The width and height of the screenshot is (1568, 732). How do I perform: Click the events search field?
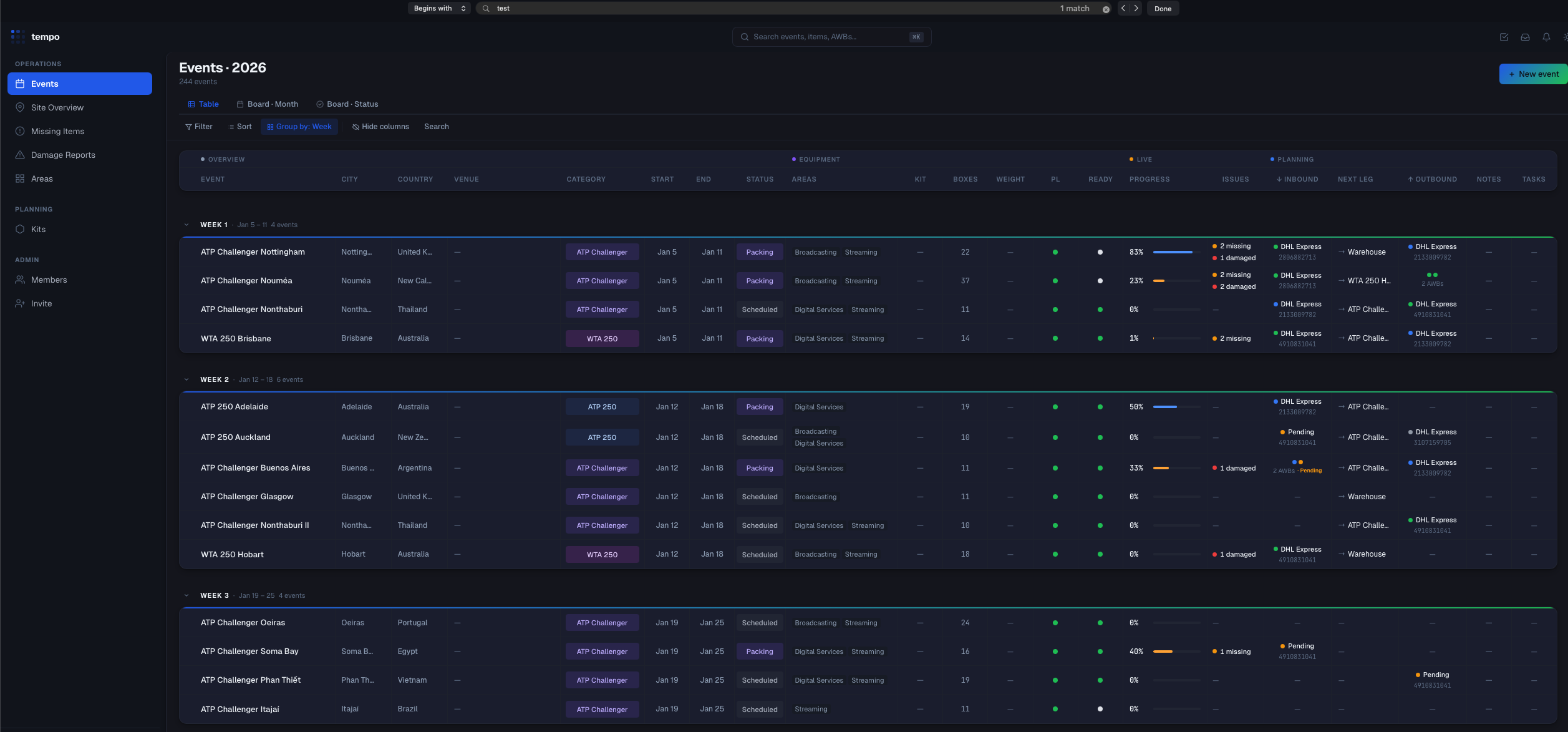click(830, 36)
